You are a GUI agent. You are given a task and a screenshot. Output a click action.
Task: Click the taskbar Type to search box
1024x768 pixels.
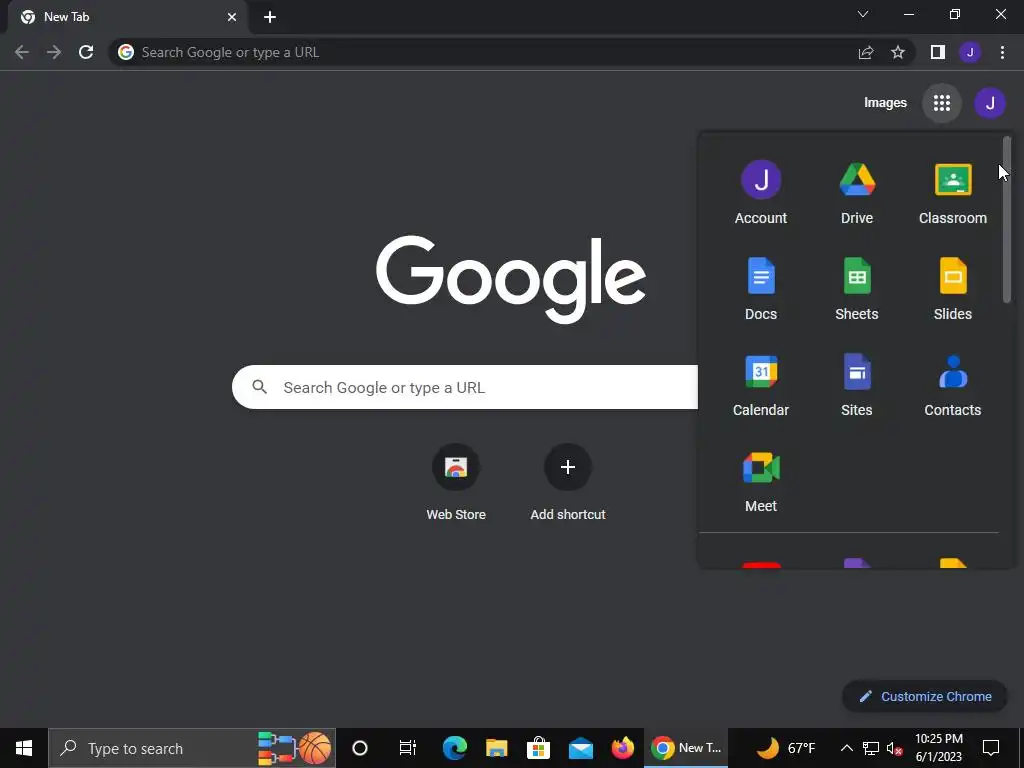[192, 748]
